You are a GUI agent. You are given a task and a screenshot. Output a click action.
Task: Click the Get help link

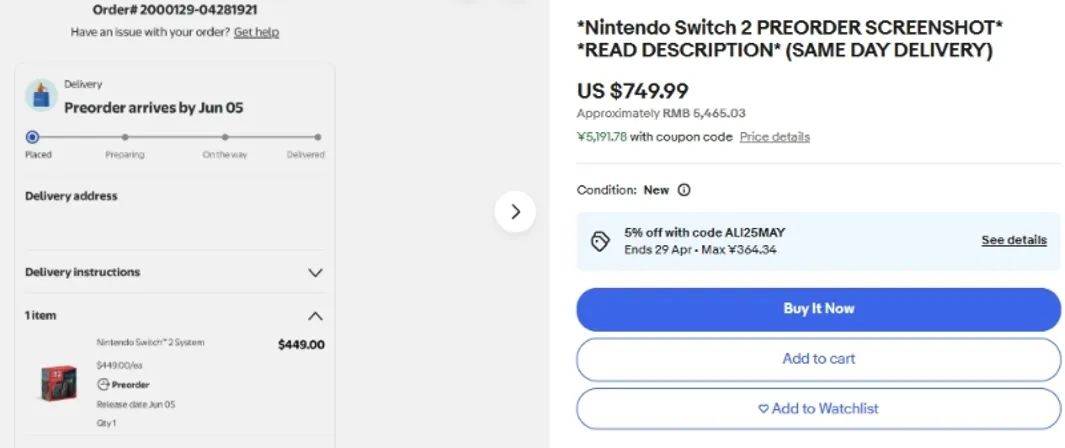pyautogui.click(x=256, y=32)
